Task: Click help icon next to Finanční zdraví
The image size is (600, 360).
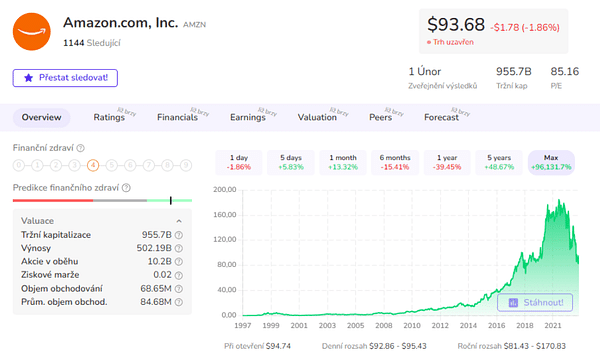Action: (x=80, y=148)
